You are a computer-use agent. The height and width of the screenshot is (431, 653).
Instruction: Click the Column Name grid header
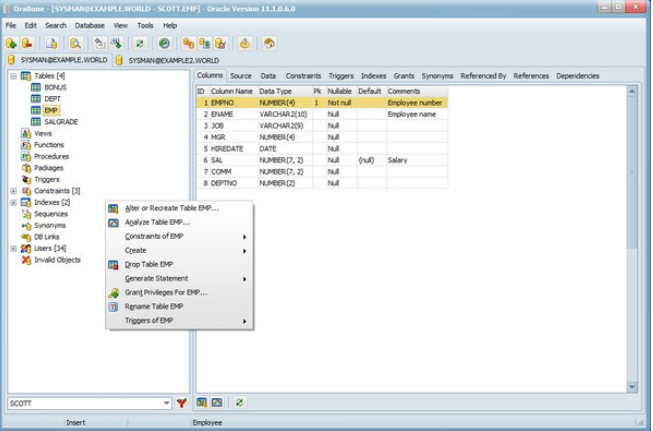(233, 91)
